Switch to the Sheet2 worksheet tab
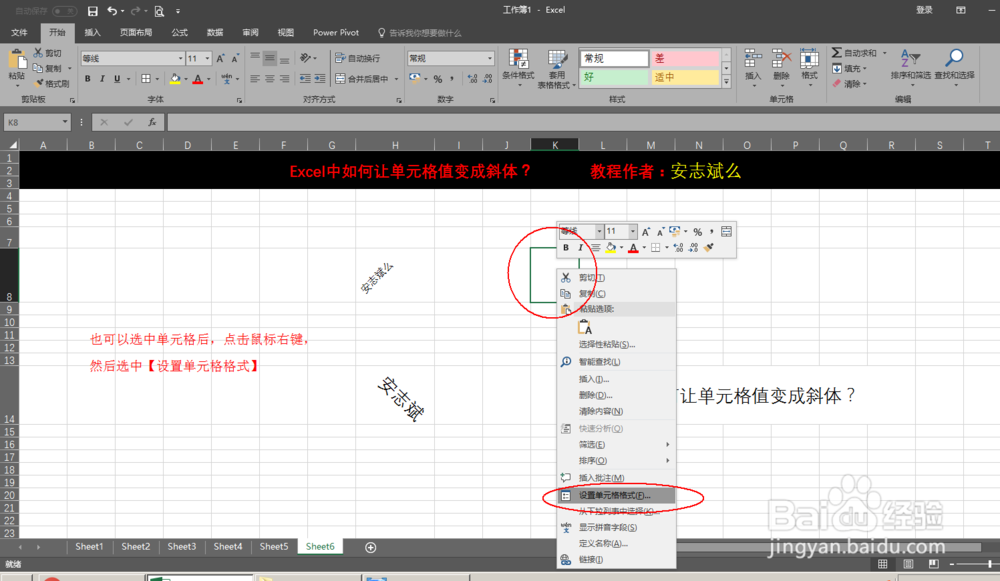 click(135, 546)
